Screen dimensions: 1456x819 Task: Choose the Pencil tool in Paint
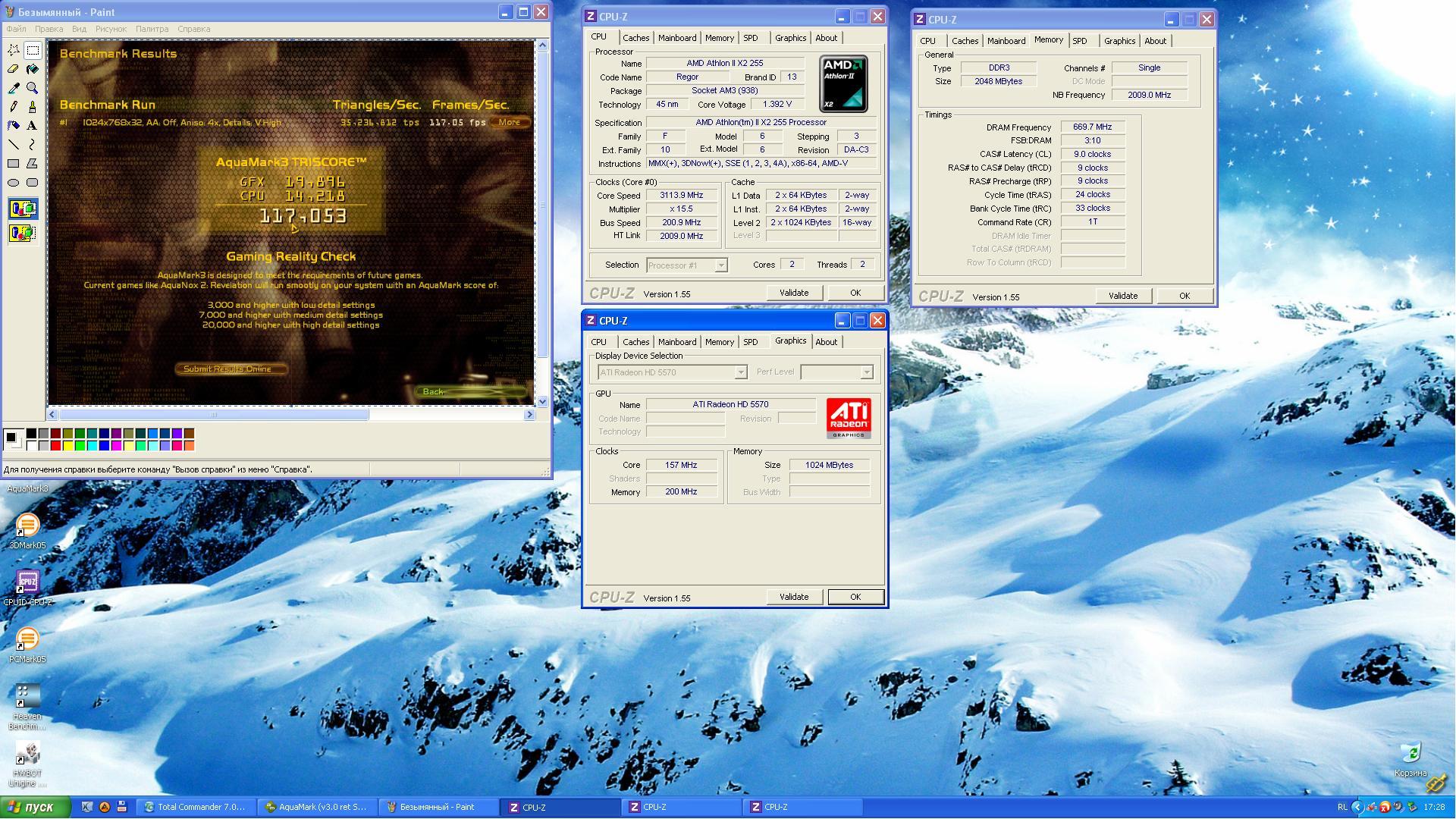(14, 107)
